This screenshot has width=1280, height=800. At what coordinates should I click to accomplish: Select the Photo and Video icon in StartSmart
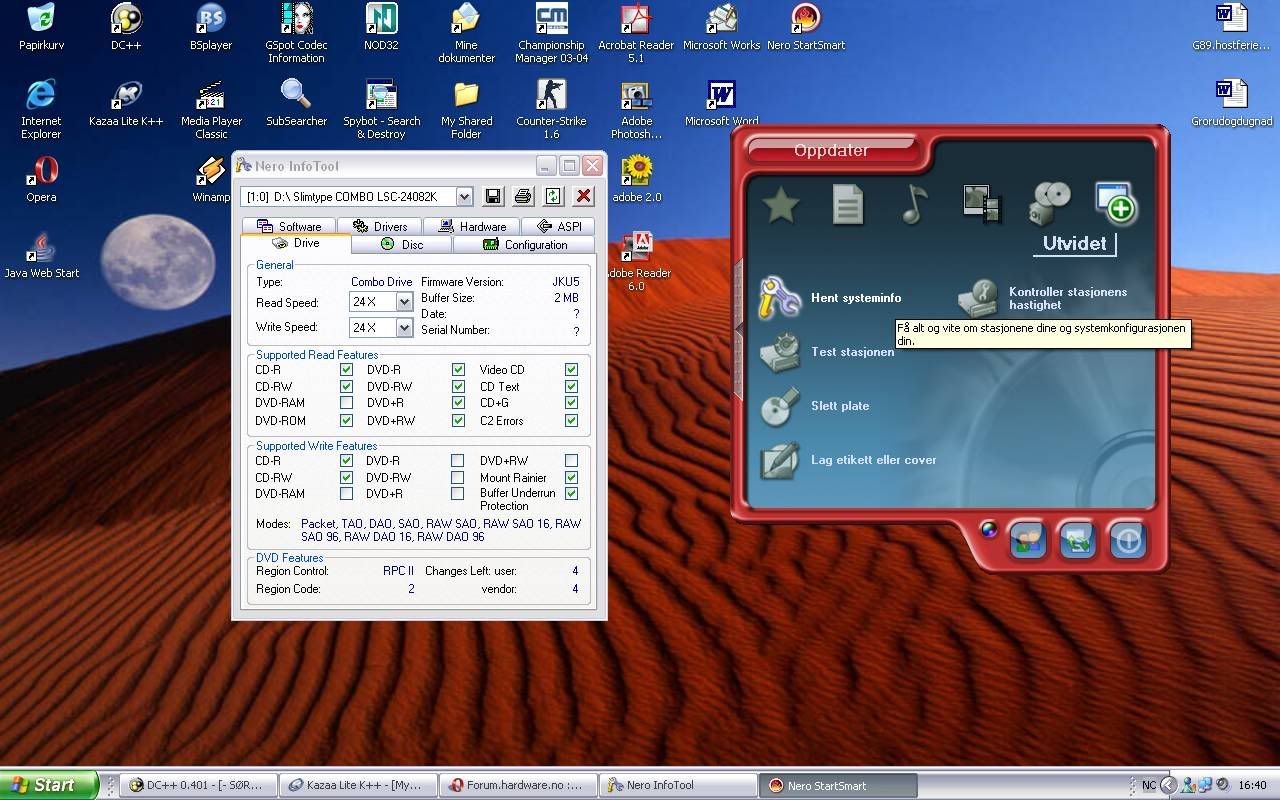point(981,203)
